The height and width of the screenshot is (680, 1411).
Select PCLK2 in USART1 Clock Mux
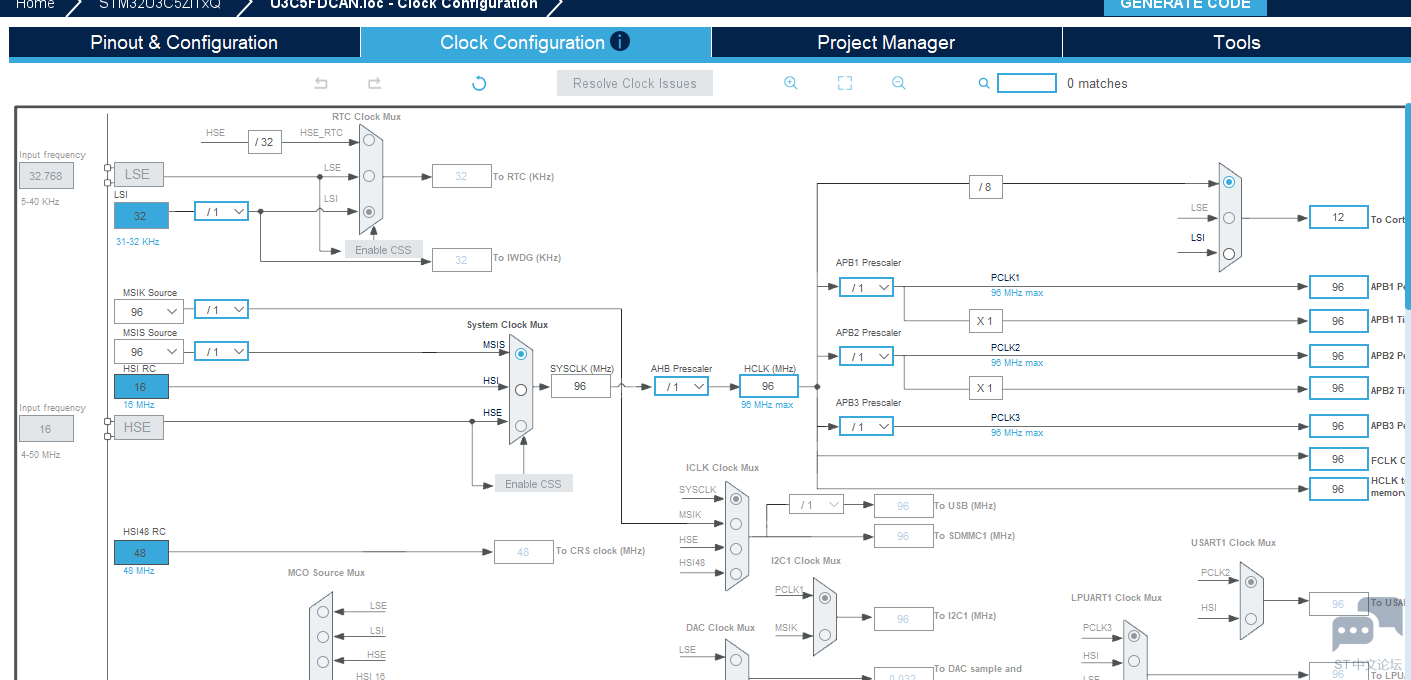coord(1250,581)
